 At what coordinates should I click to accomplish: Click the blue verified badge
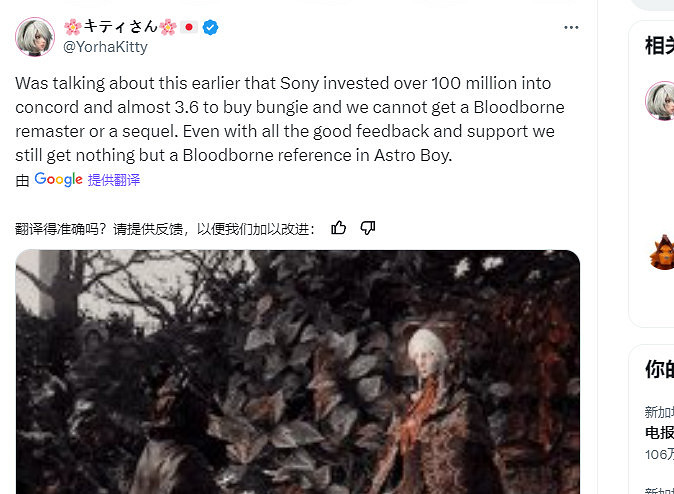coord(210,27)
